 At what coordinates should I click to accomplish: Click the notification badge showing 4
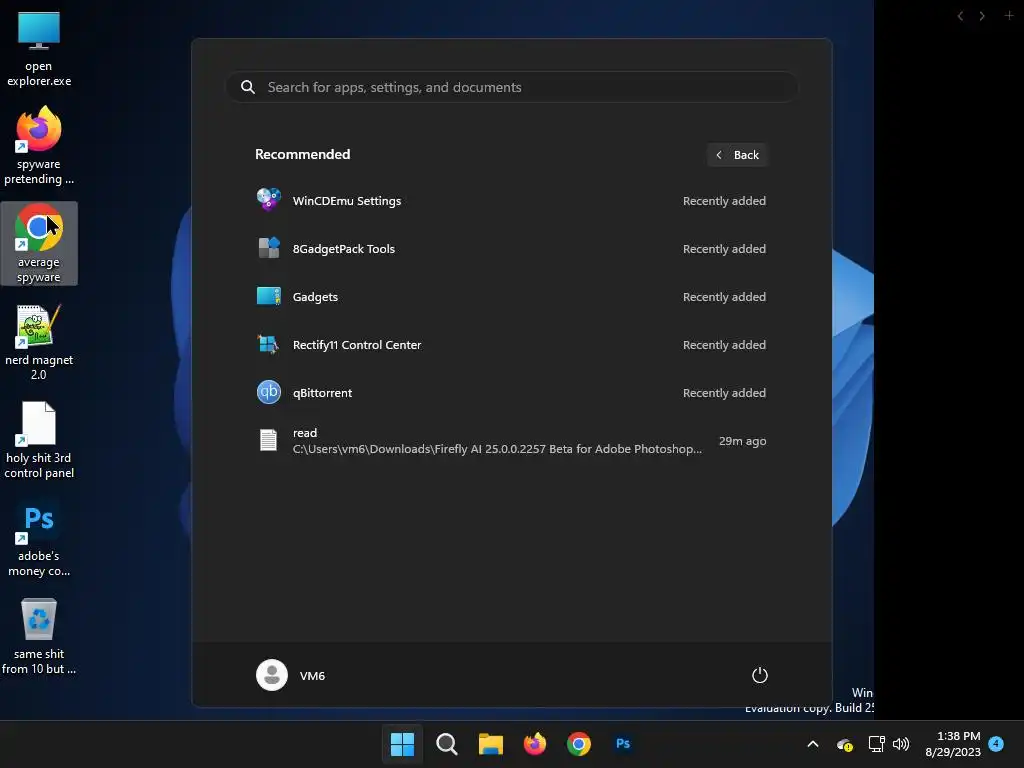tap(996, 743)
